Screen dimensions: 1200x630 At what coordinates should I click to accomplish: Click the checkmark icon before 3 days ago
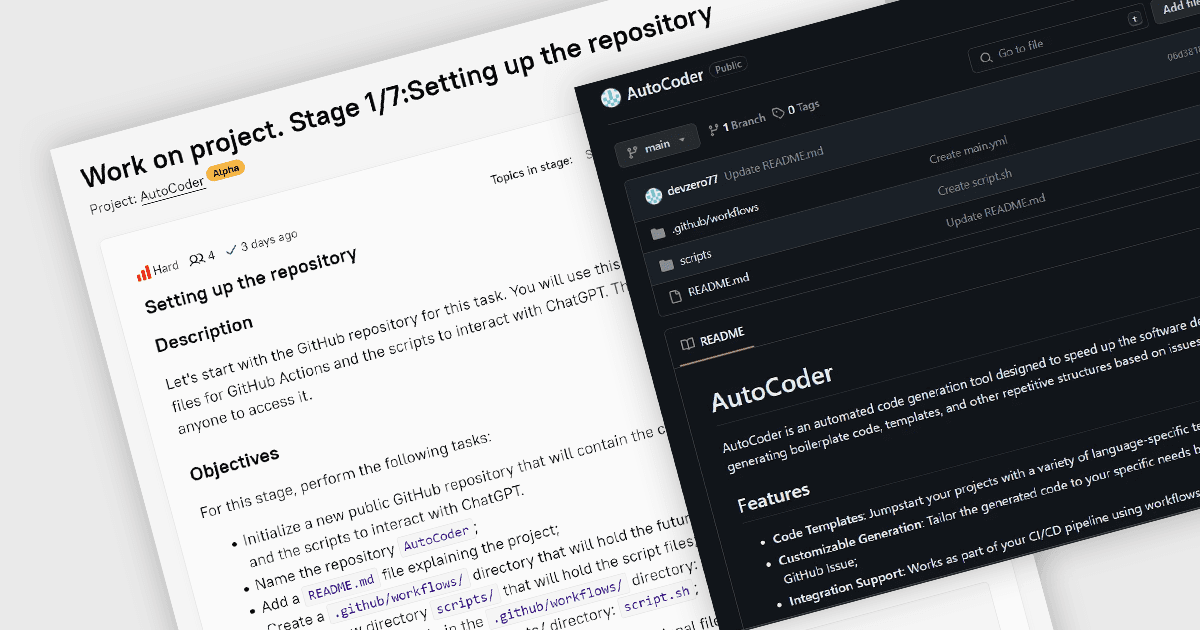[x=232, y=248]
